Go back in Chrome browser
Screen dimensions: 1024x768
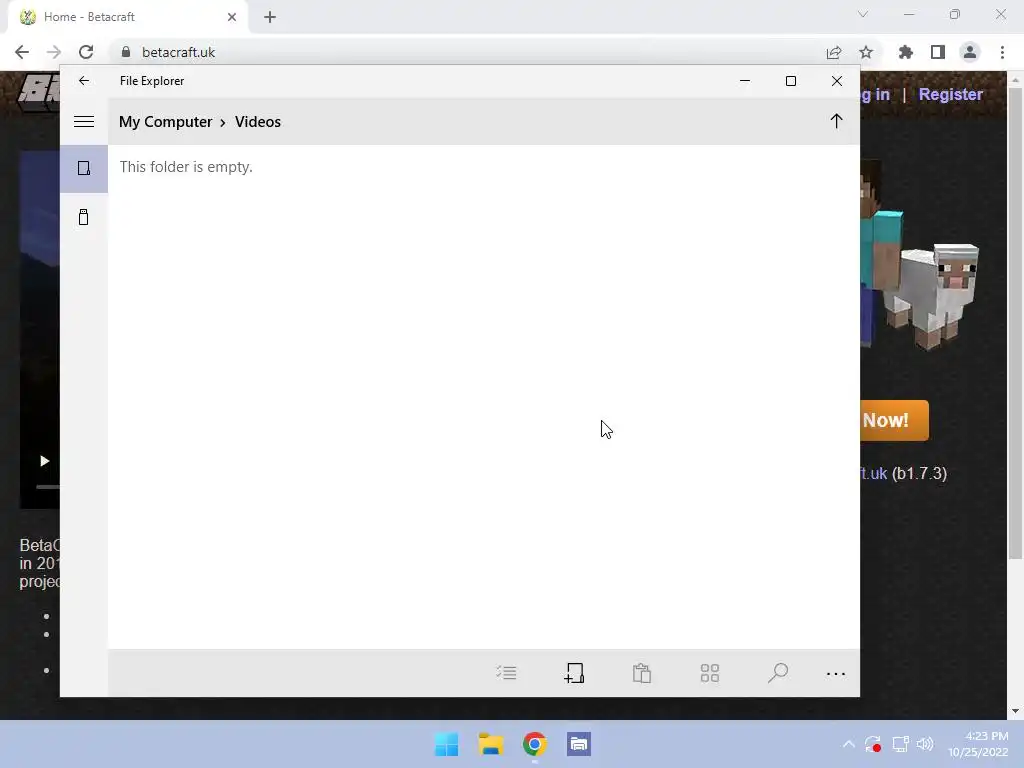tap(22, 52)
